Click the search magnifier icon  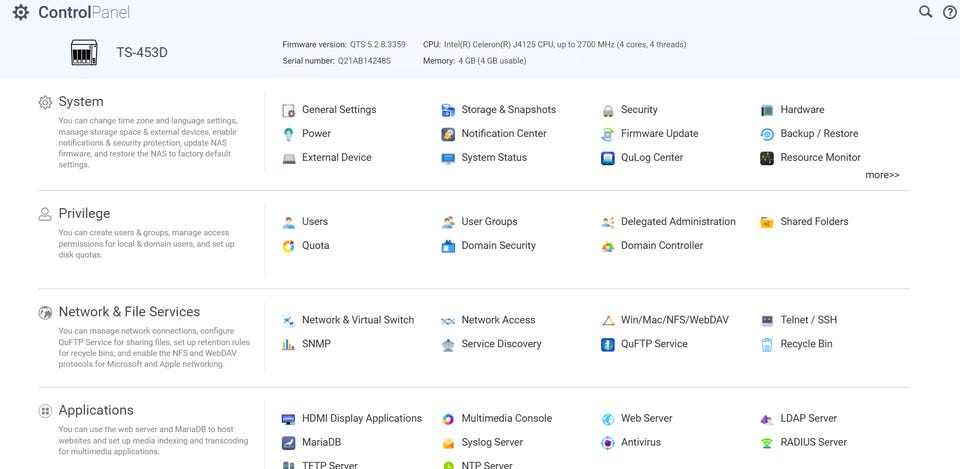click(x=925, y=12)
